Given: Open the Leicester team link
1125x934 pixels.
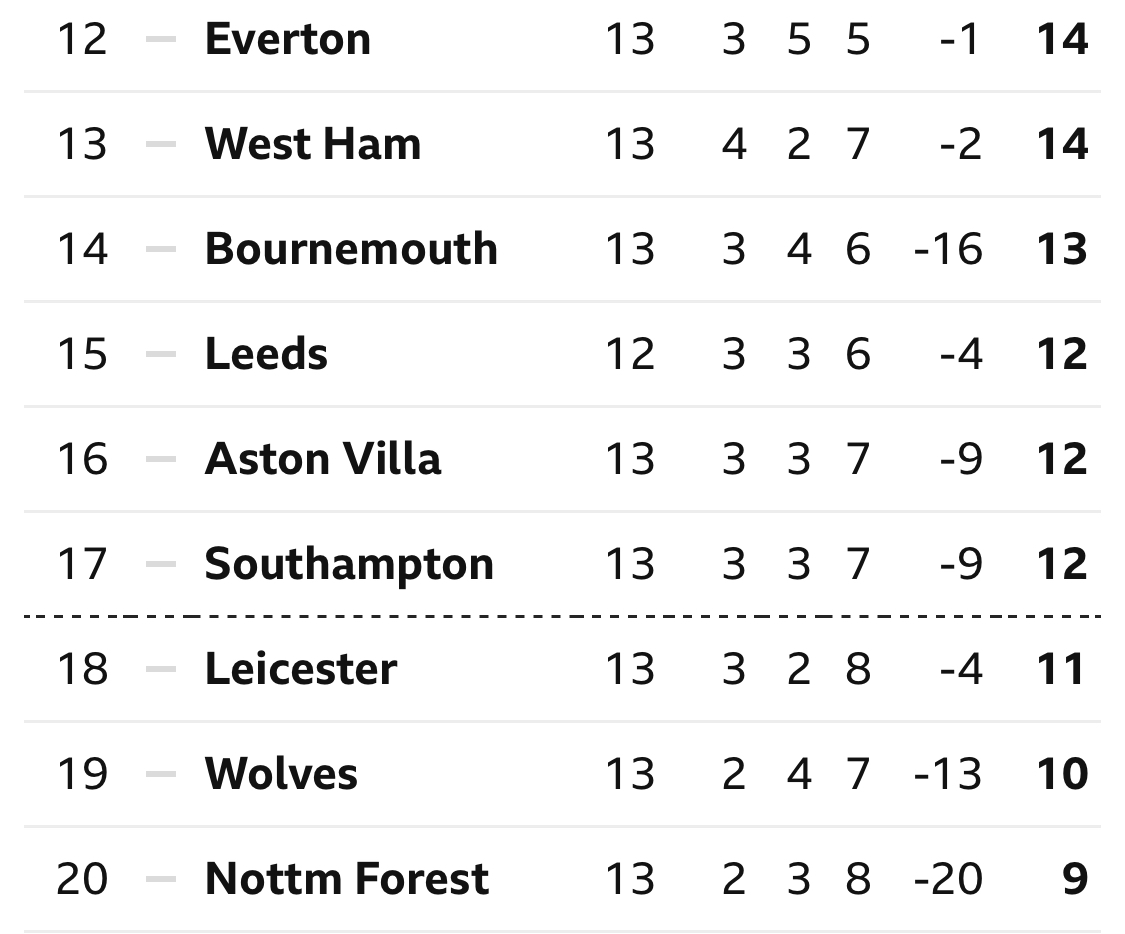Looking at the screenshot, I should (301, 669).
